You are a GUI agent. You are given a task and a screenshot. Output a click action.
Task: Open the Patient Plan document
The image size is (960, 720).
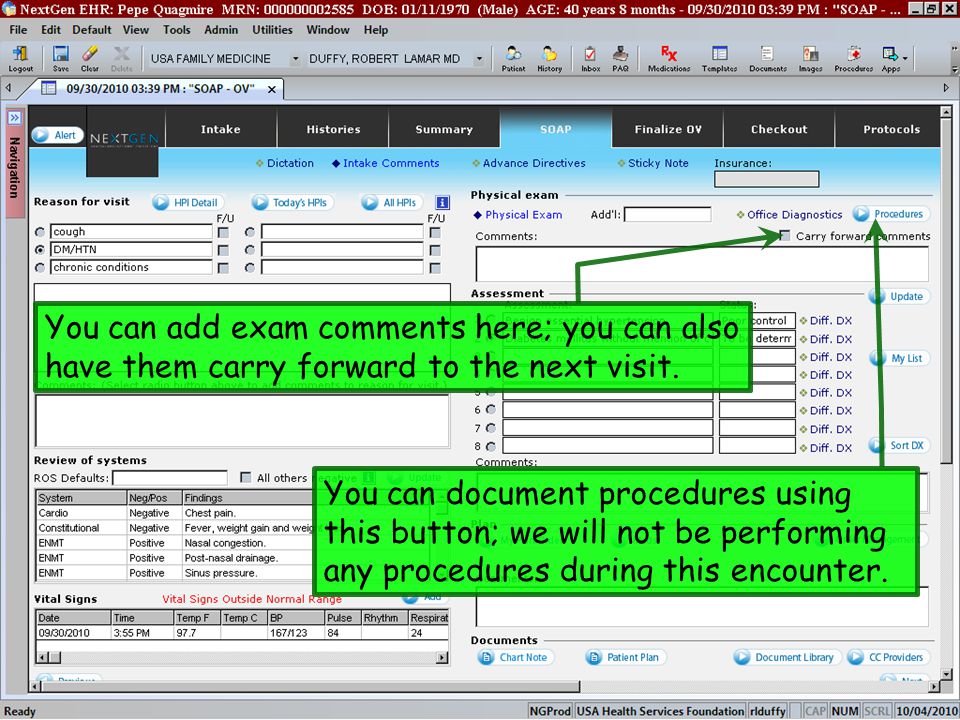[x=625, y=657]
